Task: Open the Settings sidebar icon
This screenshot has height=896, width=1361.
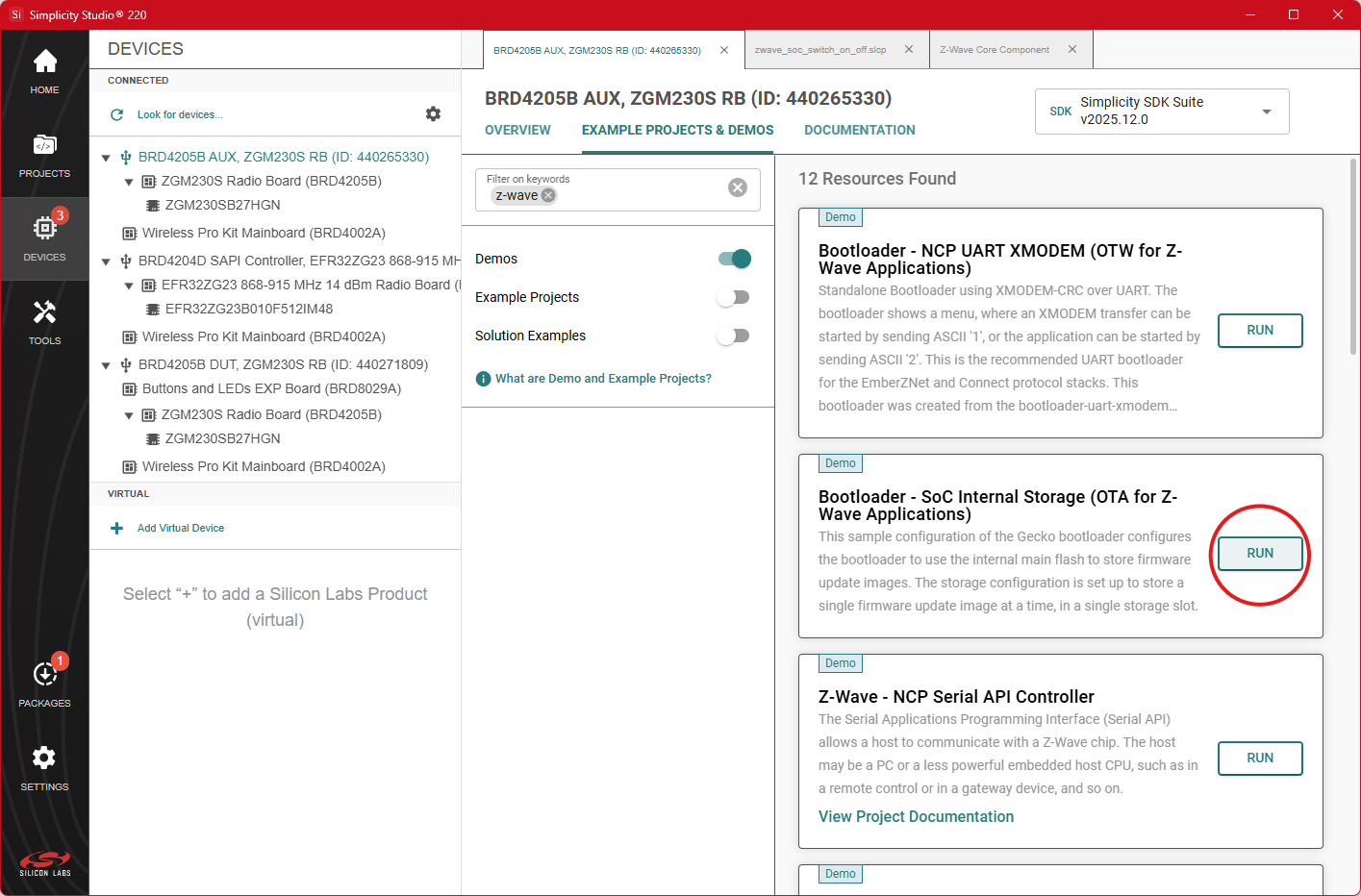Action: pos(44,768)
